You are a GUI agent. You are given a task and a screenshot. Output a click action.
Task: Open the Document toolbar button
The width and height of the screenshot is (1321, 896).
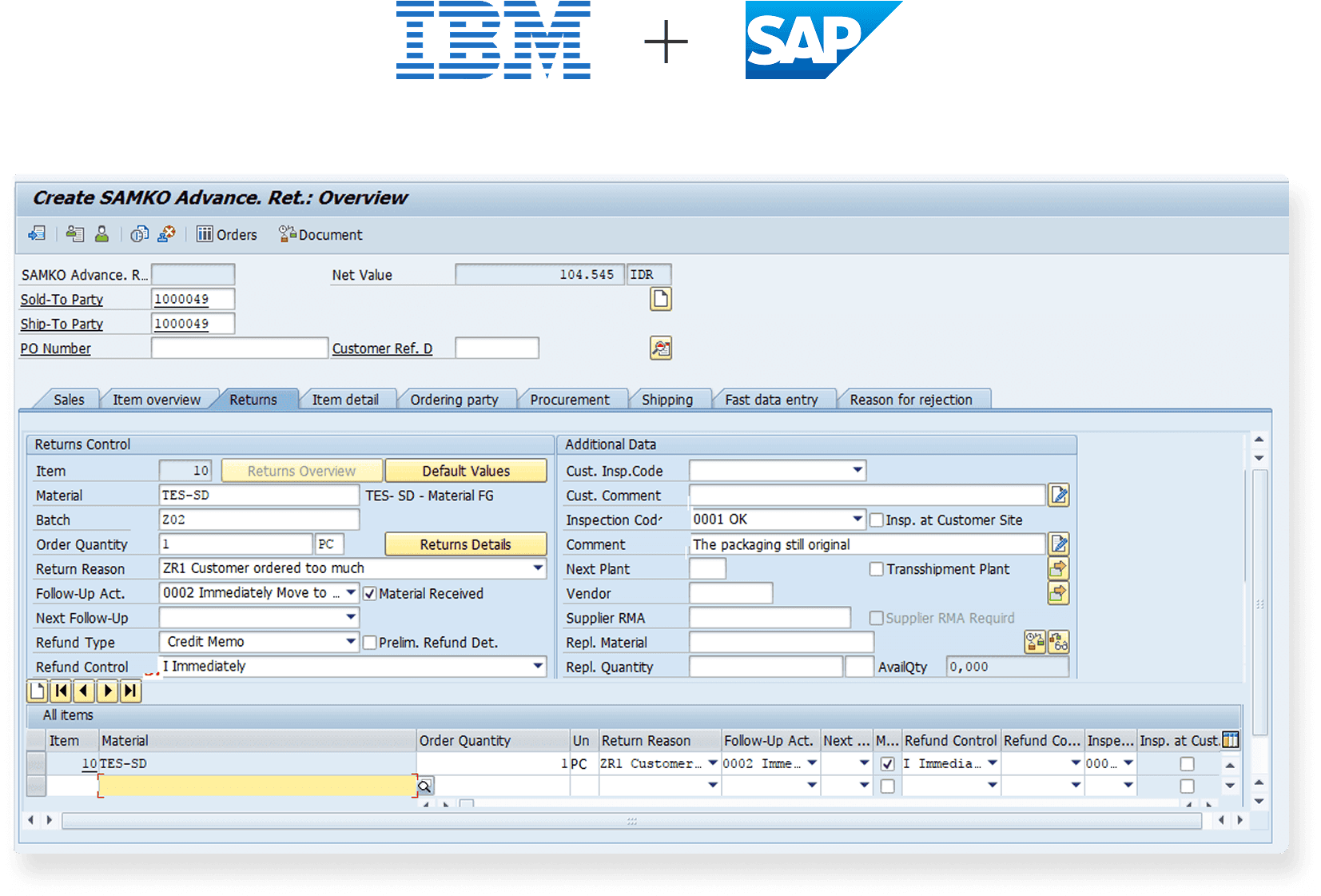point(320,234)
